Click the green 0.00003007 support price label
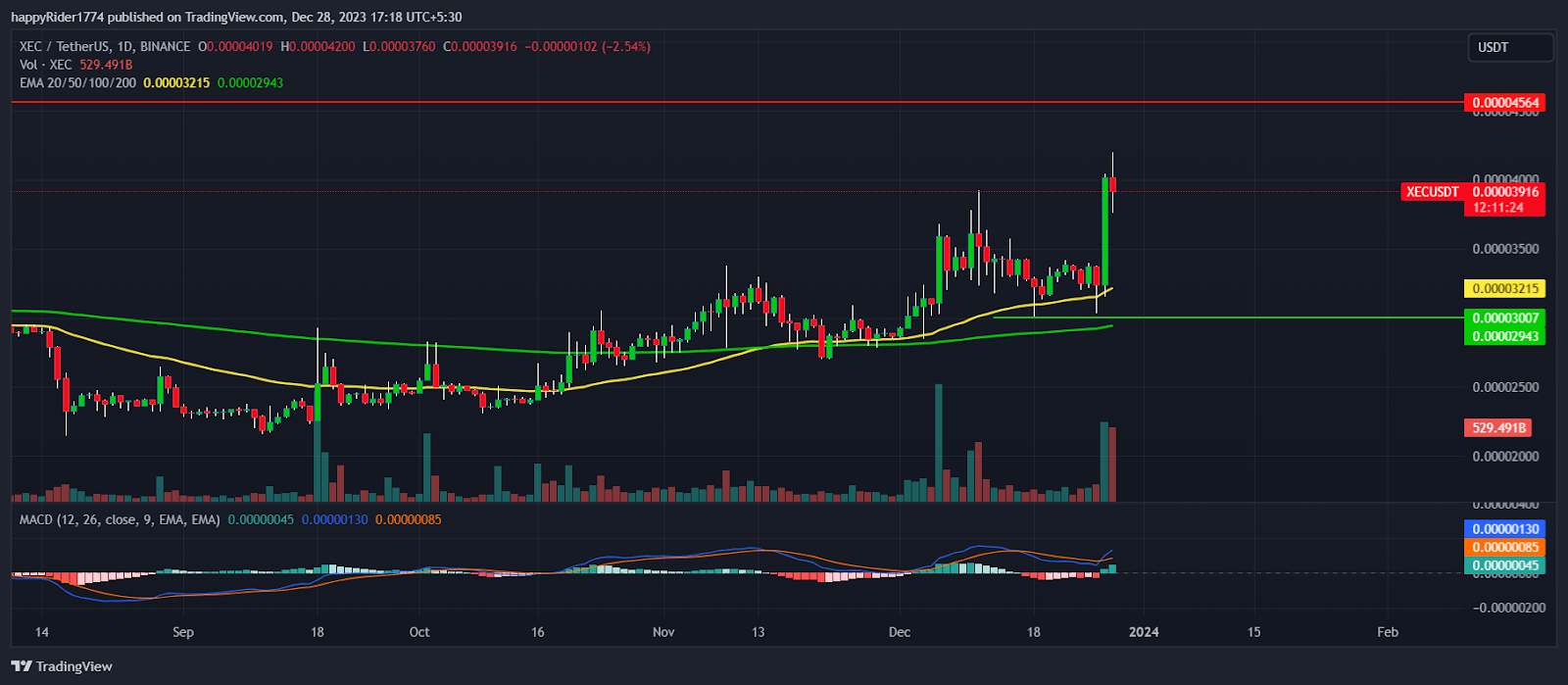Screen dimensions: 1568x685 pos(1504,318)
